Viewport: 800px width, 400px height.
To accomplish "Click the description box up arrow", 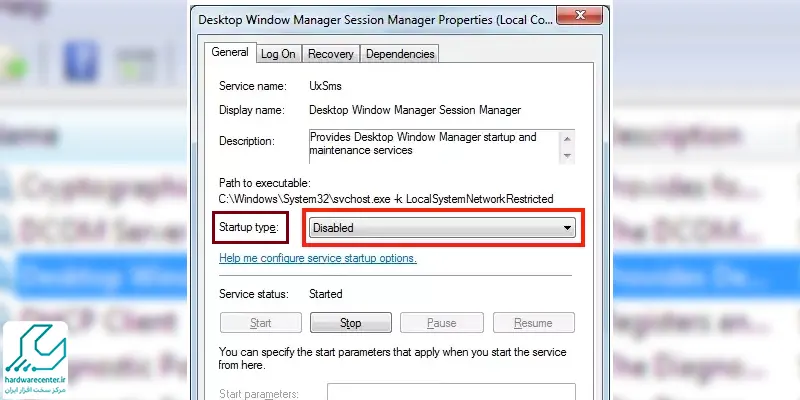I will (x=567, y=139).
